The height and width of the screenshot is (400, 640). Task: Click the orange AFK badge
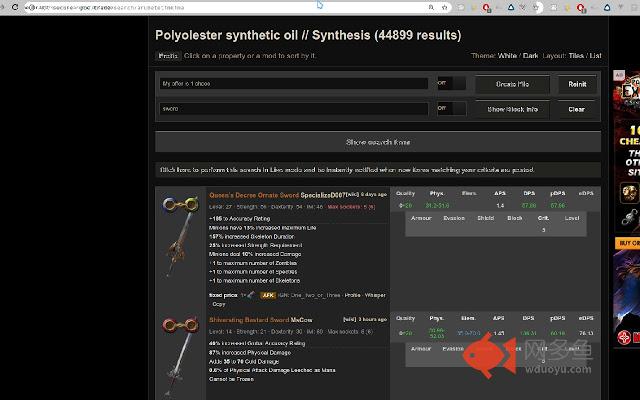268,295
